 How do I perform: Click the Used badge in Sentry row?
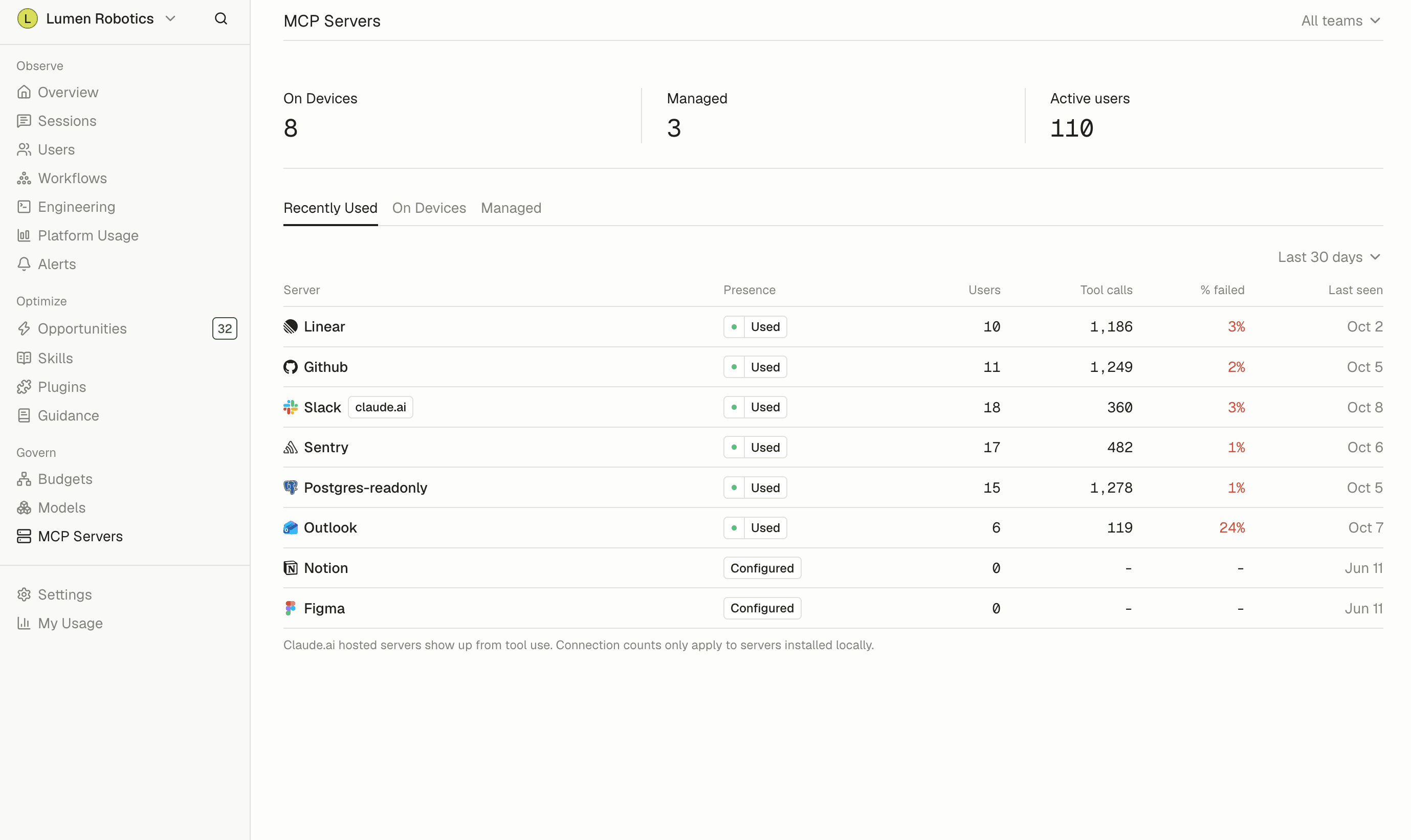(755, 447)
